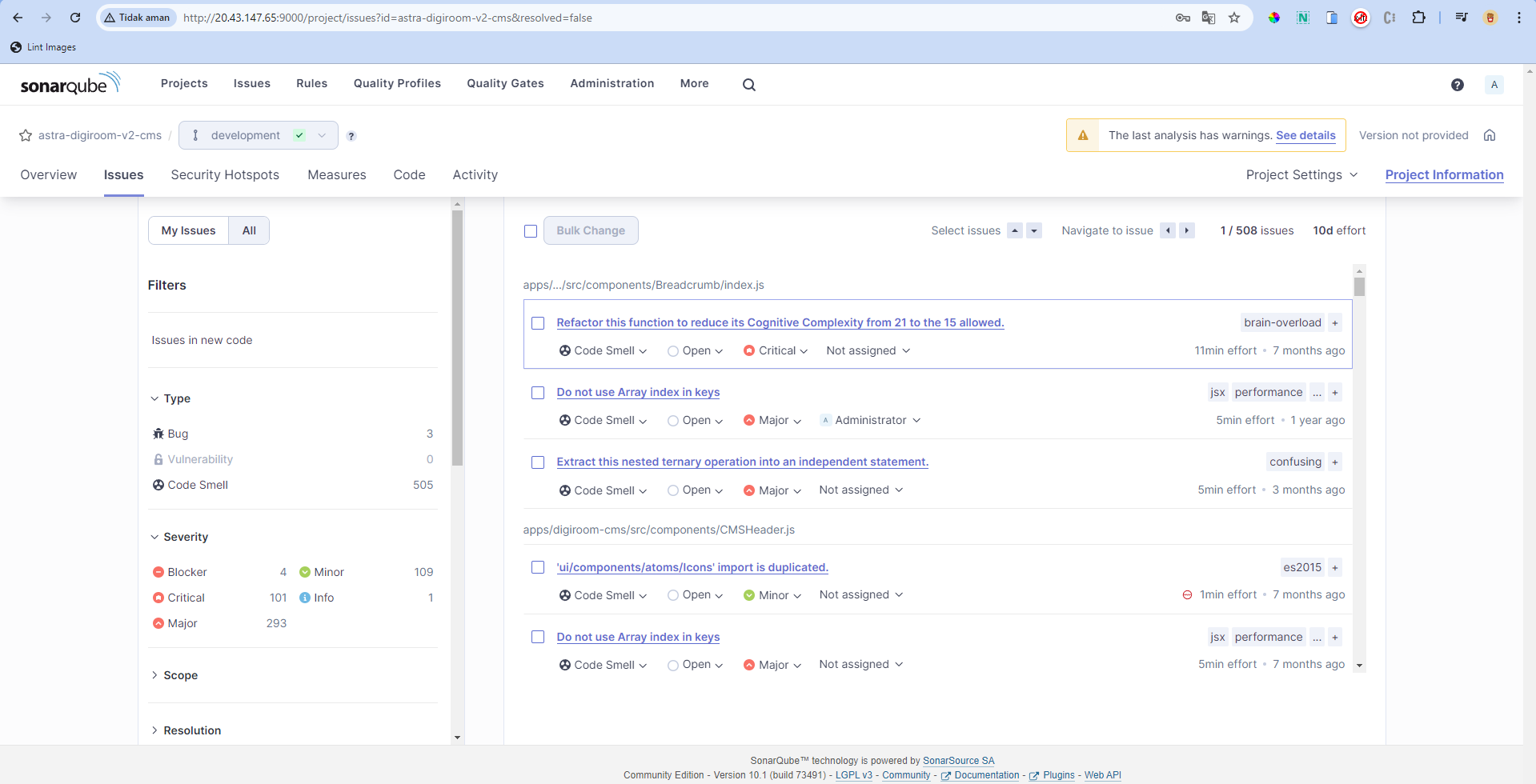Navigate to next issue right arrow
Viewport: 1536px width, 784px height.
(x=1187, y=230)
